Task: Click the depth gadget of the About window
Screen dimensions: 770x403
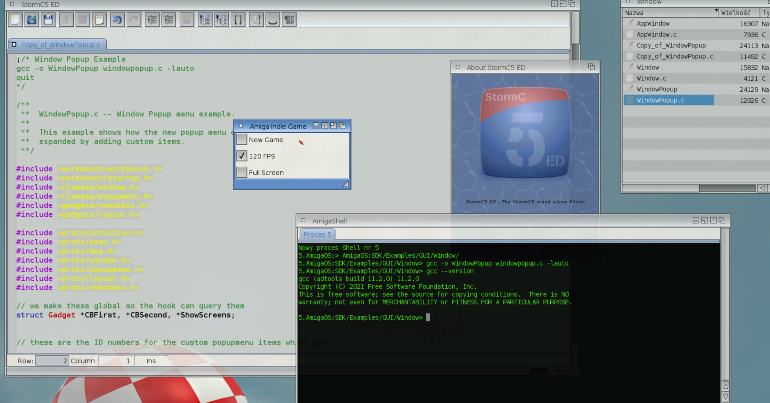Action: pyautogui.click(x=591, y=67)
